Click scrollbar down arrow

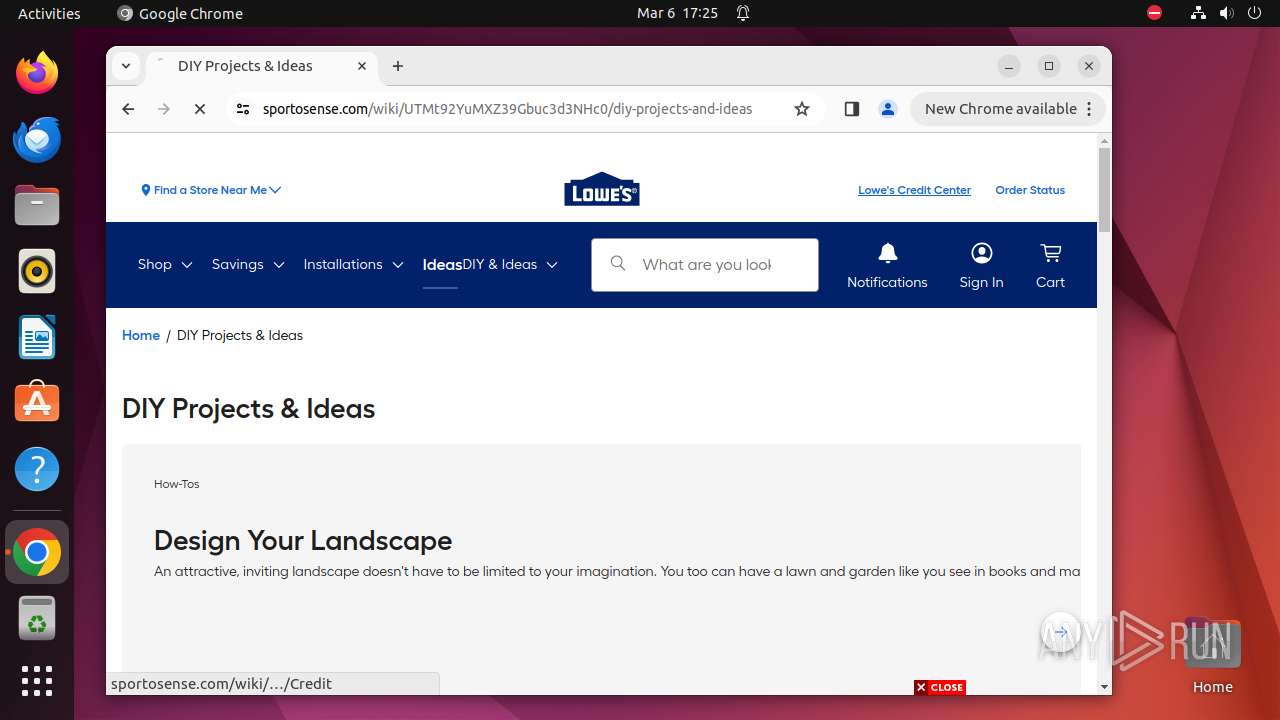1104,687
